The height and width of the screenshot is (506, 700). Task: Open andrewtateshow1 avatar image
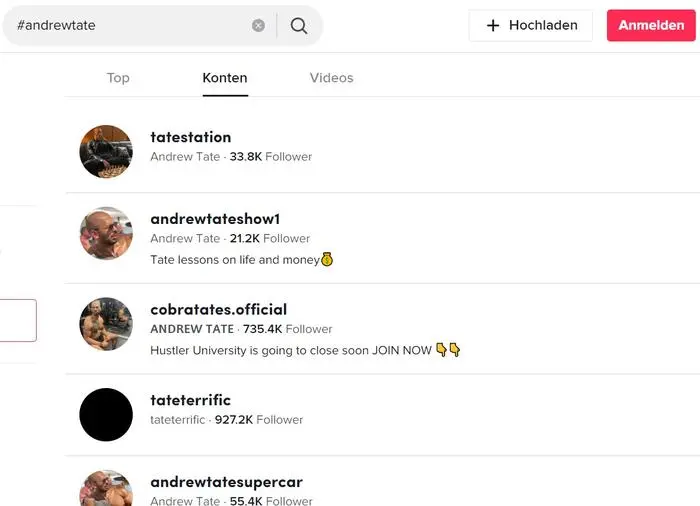pos(106,233)
